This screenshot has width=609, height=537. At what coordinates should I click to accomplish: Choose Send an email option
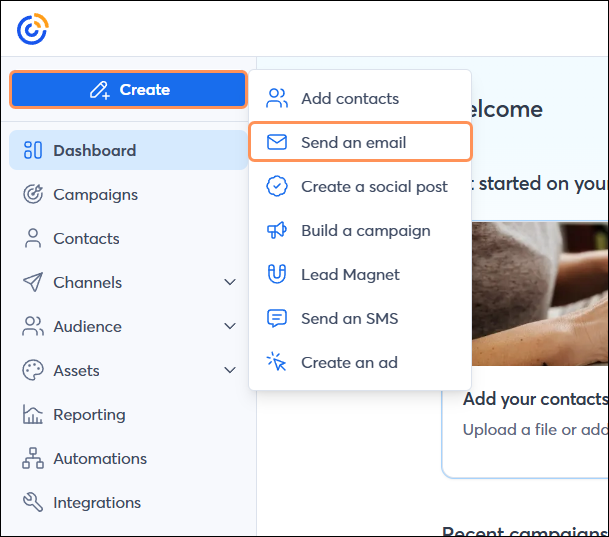360,142
